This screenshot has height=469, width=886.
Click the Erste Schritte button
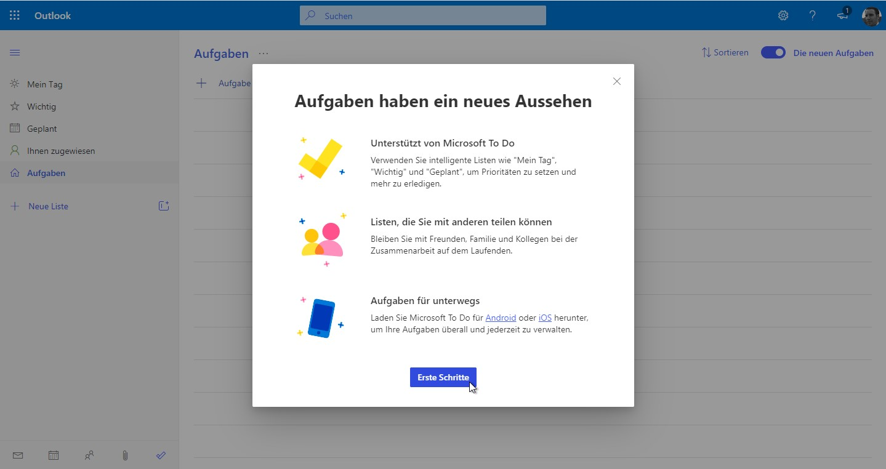(443, 377)
